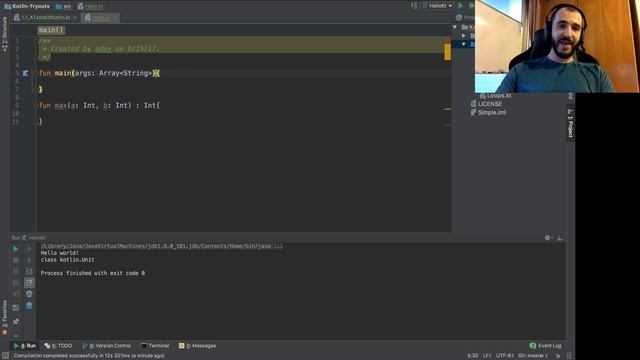Click the pause output icon in Run panel
The width and height of the screenshot is (640, 360).
(x=16, y=271)
